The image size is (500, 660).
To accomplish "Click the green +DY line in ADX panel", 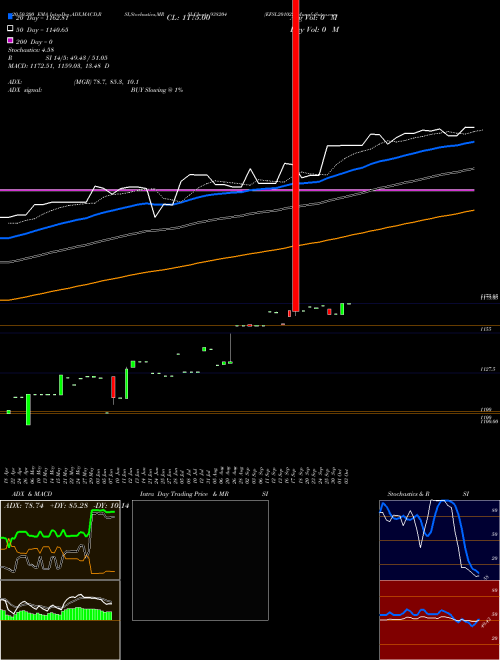I will point(58,534).
